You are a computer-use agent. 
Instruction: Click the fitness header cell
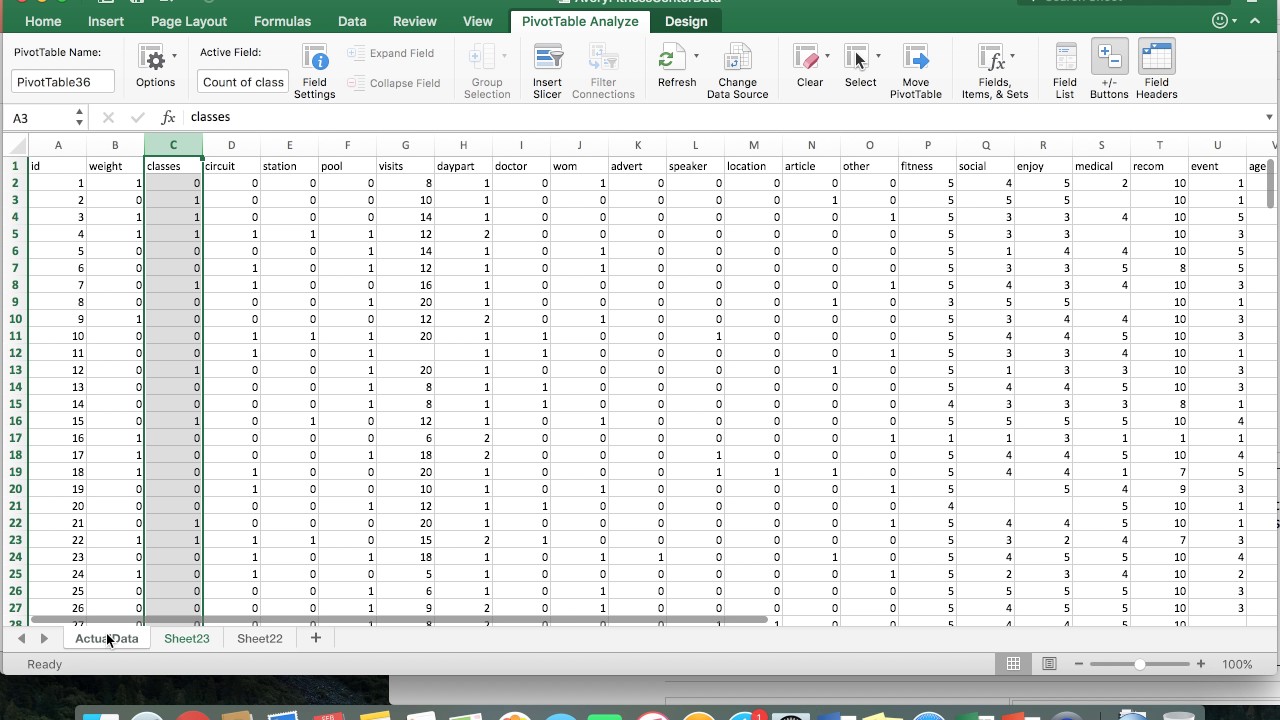point(927,166)
